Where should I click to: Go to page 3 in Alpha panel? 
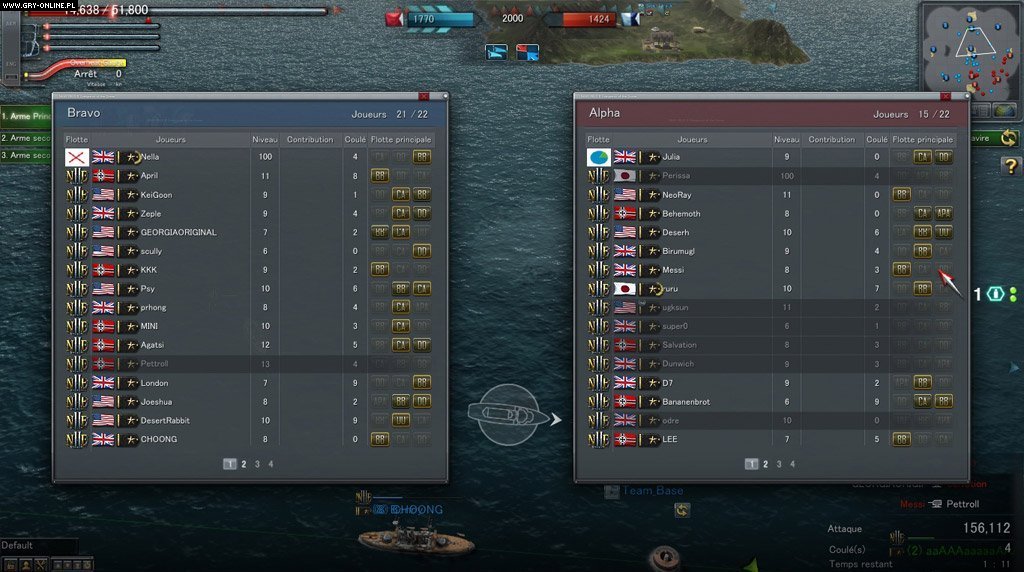click(x=779, y=464)
